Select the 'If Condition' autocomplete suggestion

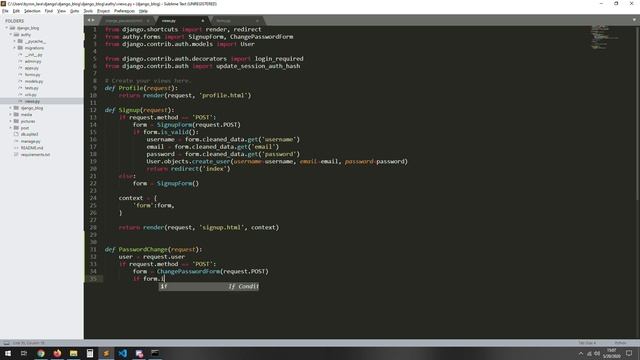209,287
